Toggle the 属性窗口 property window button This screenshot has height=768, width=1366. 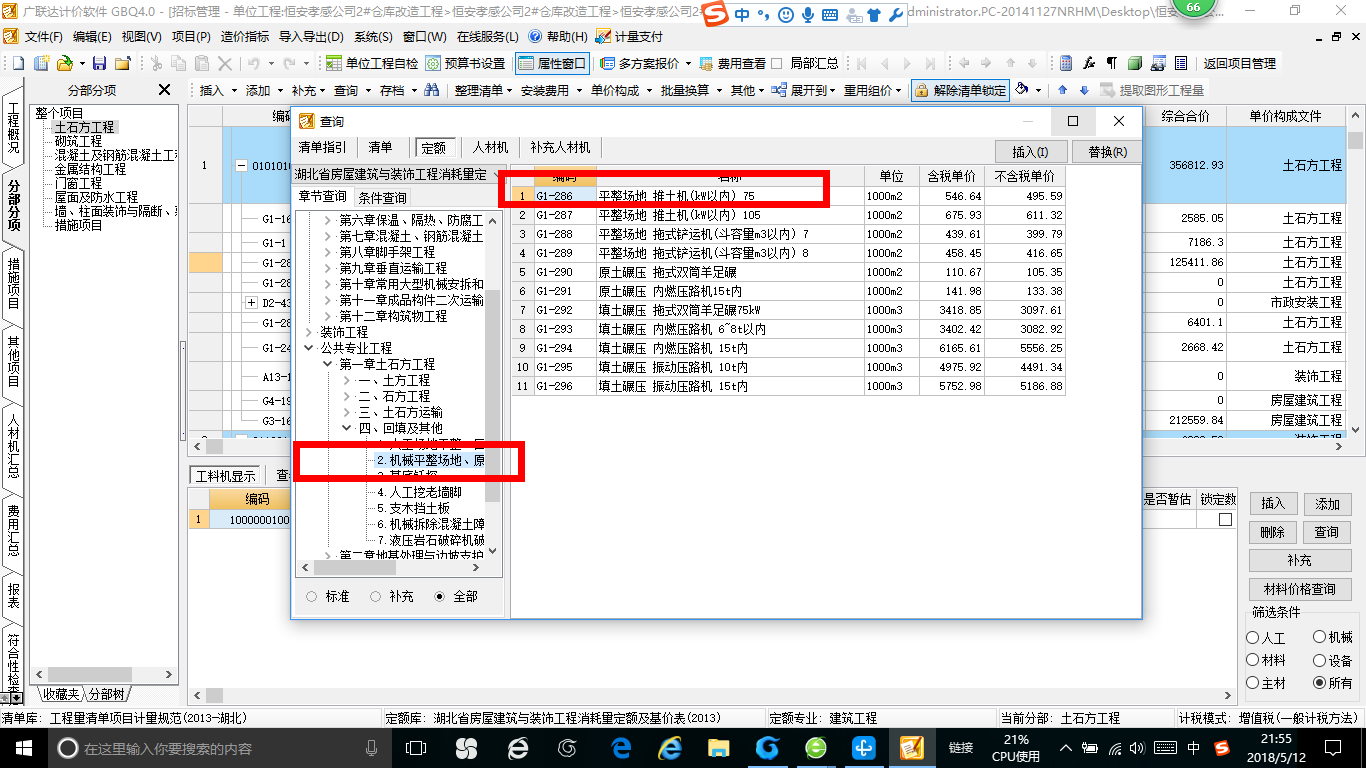(553, 63)
